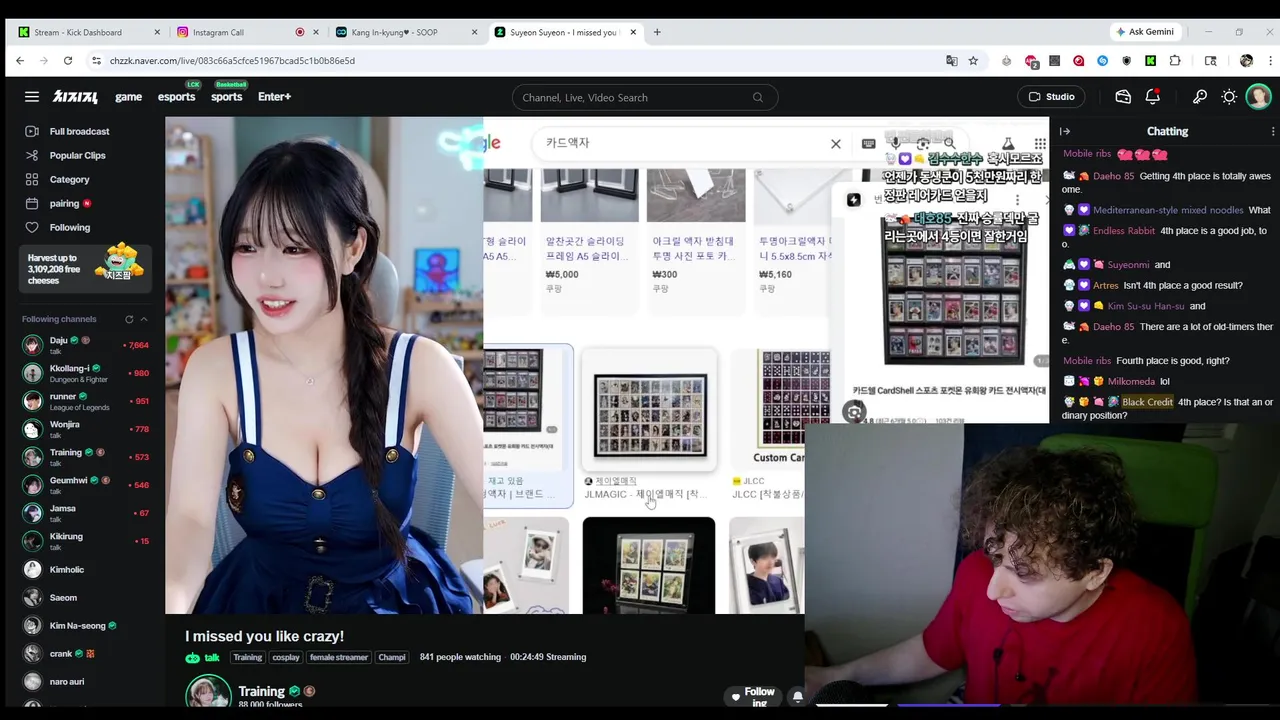Open the profile avatar menu in the header
The height and width of the screenshot is (720, 1280).
(x=1258, y=97)
